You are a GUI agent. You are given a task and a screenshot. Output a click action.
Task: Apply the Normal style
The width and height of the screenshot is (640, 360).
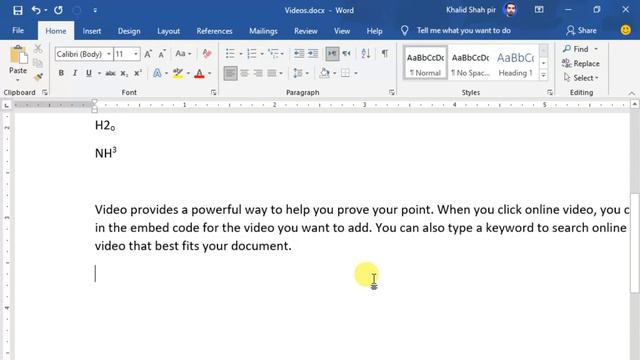pyautogui.click(x=425, y=63)
